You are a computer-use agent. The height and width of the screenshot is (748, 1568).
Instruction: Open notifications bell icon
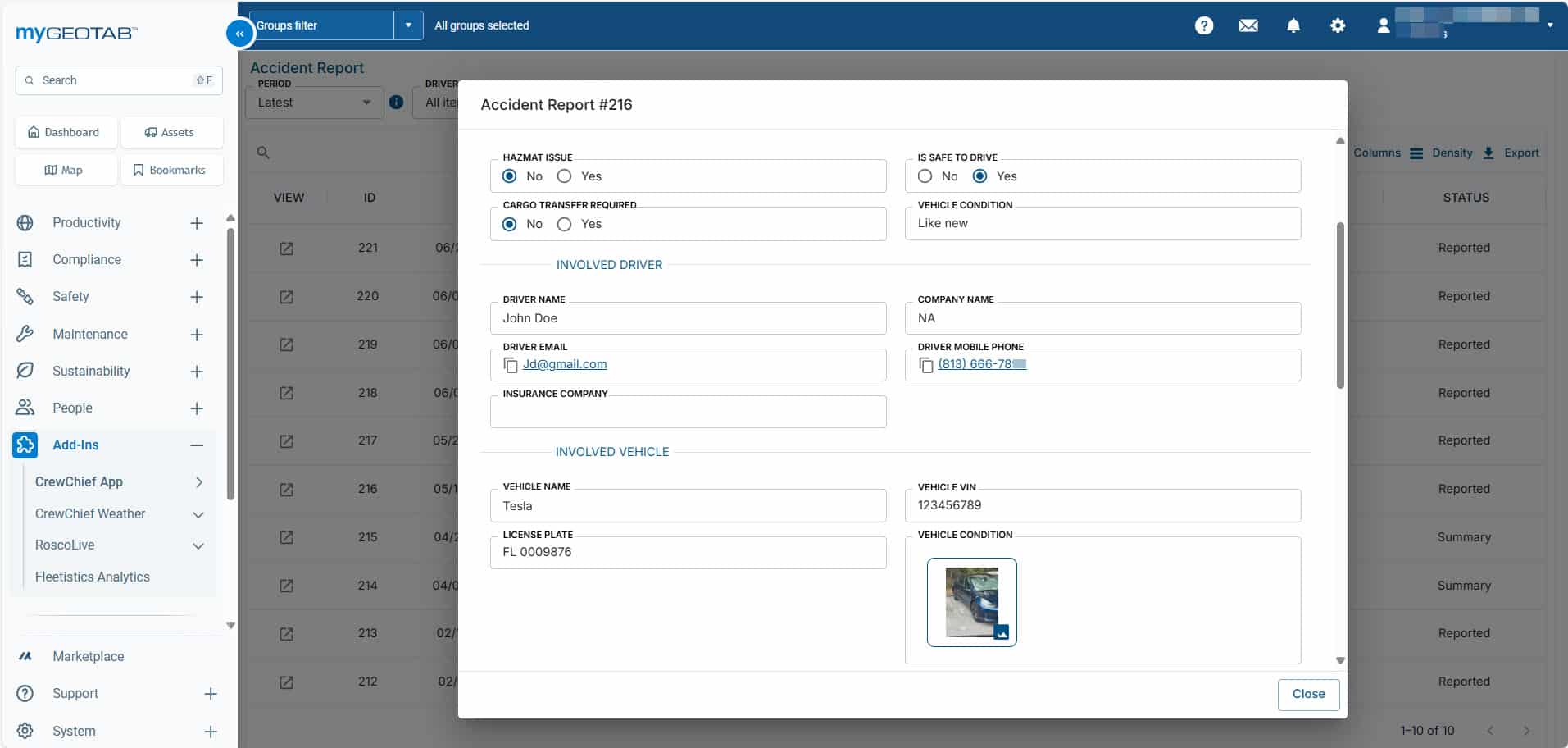(x=1293, y=25)
